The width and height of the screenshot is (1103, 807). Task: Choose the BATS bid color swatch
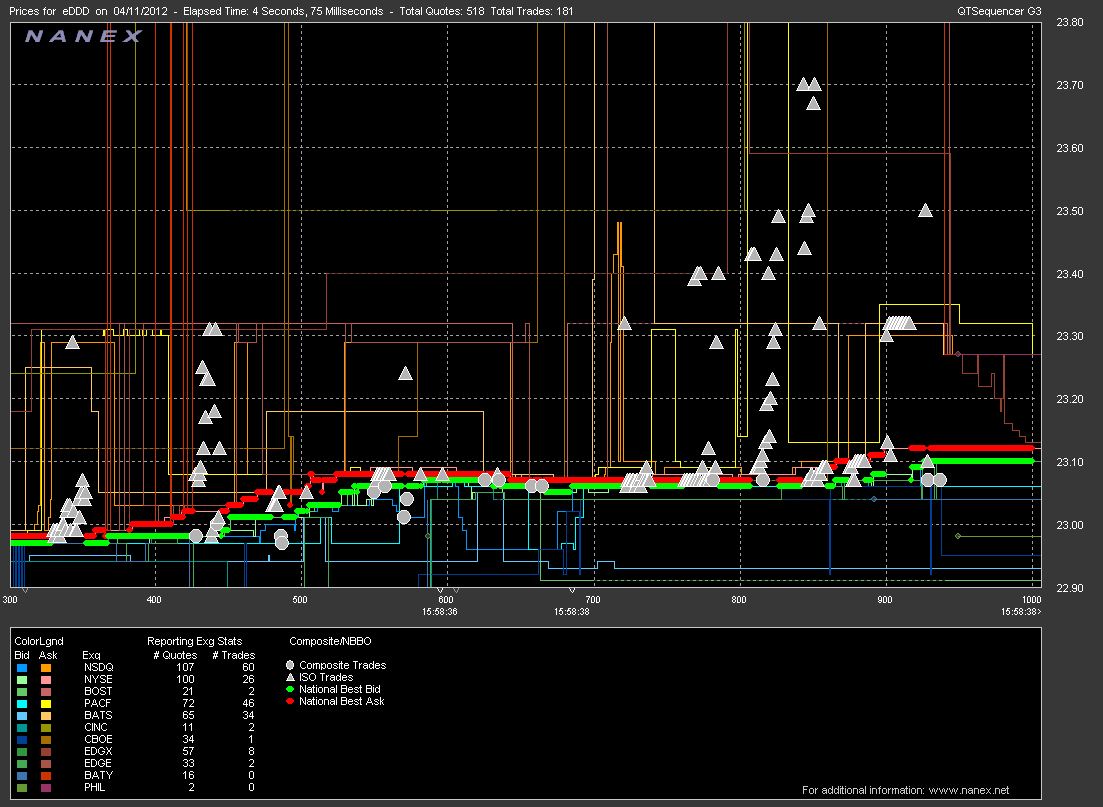[22, 716]
